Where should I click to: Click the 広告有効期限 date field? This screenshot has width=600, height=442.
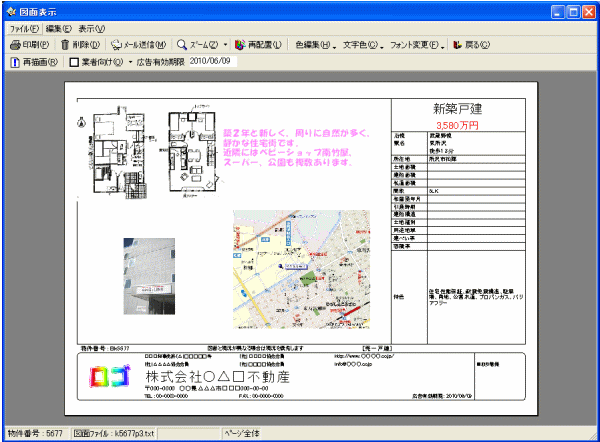pyautogui.click(x=213, y=61)
